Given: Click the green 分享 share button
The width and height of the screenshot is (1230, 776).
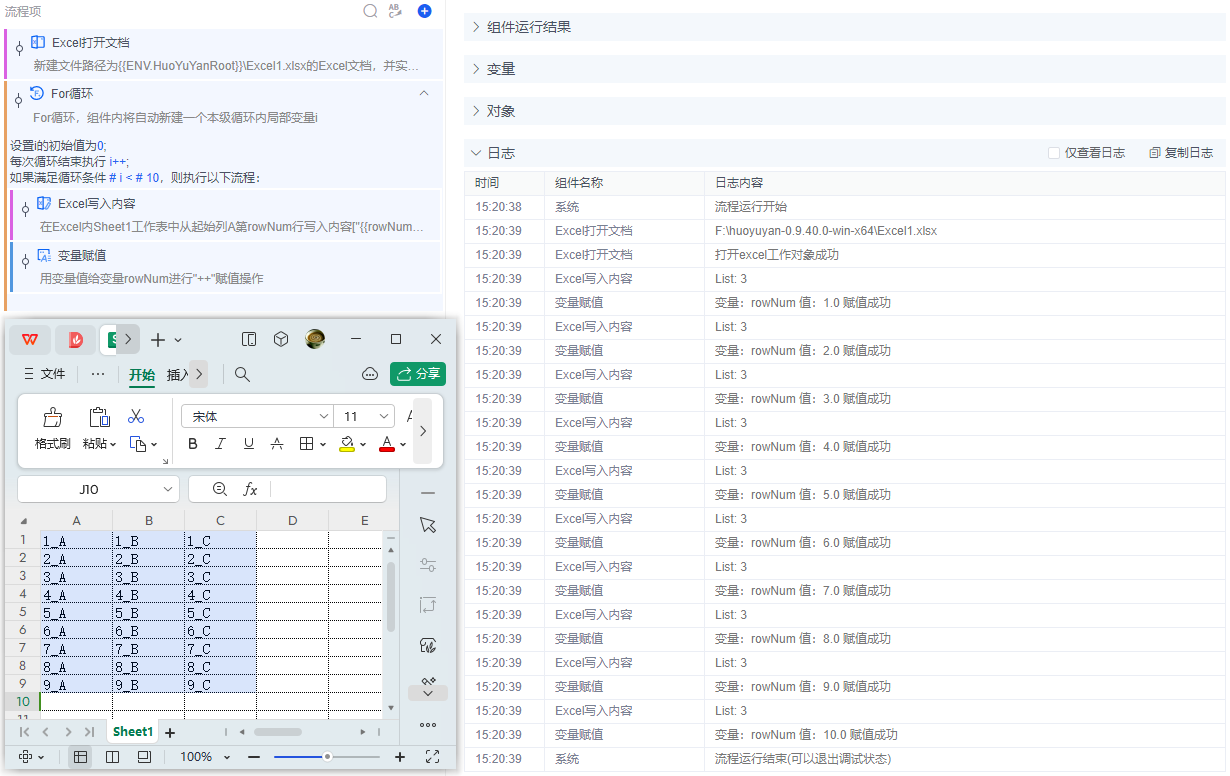Looking at the screenshot, I should click(418, 374).
